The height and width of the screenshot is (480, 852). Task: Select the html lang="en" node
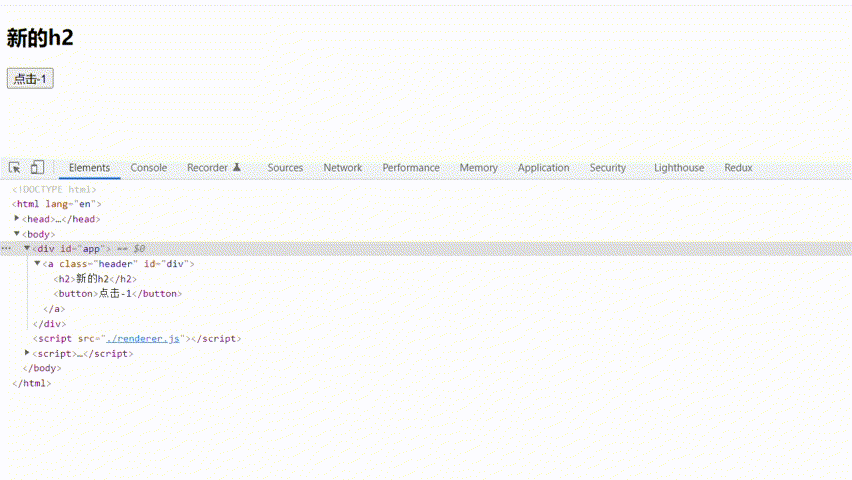(57, 204)
